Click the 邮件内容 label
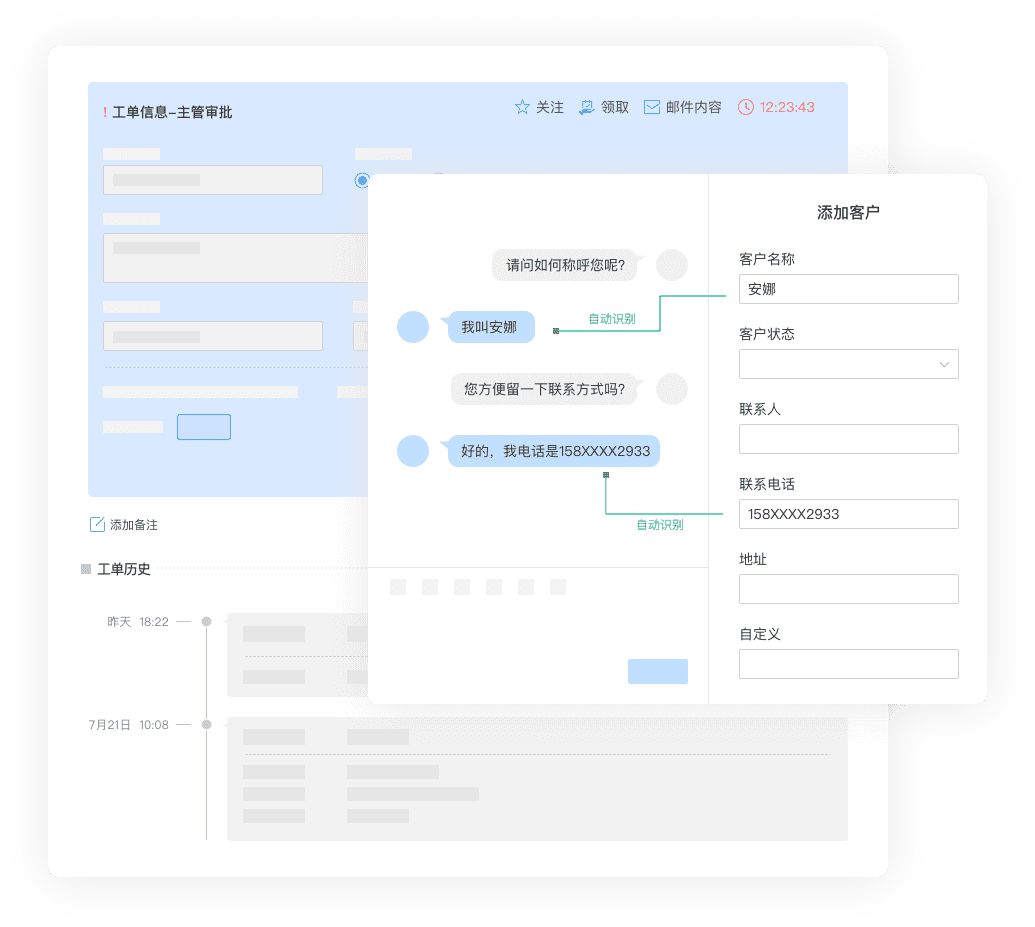This screenshot has width=1035, height=927. (693, 107)
